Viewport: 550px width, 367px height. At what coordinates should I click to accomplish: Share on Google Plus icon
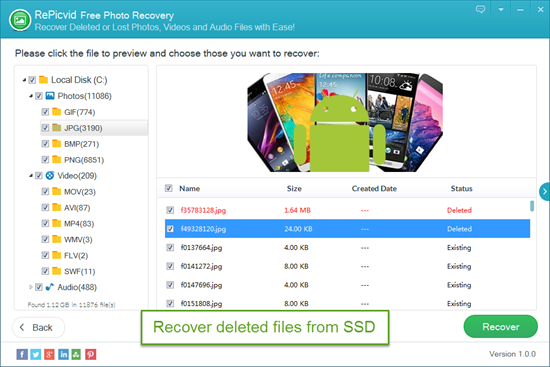point(49,354)
